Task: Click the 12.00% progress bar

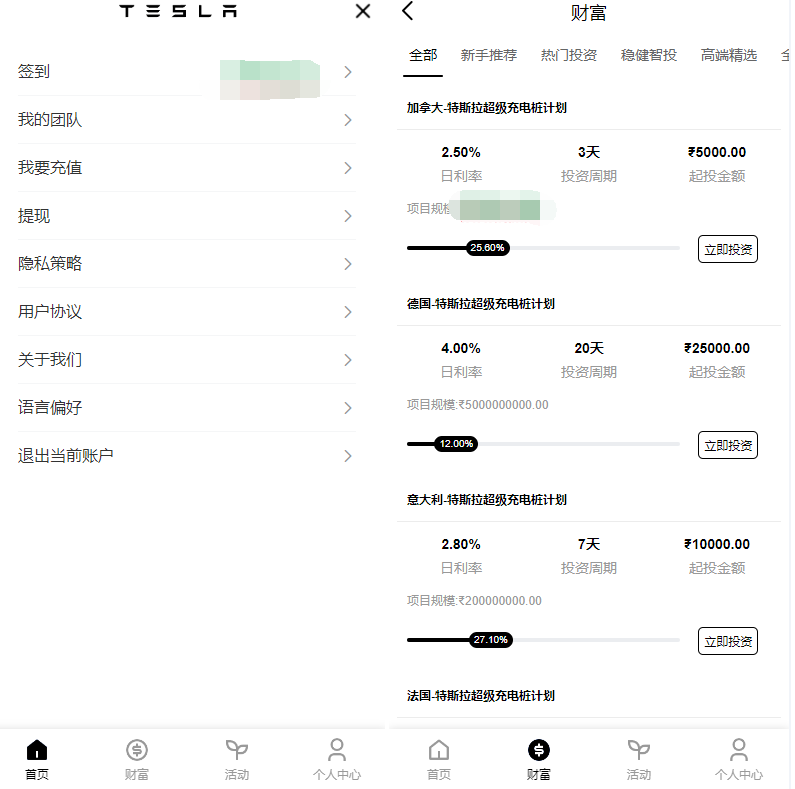Action: (543, 444)
